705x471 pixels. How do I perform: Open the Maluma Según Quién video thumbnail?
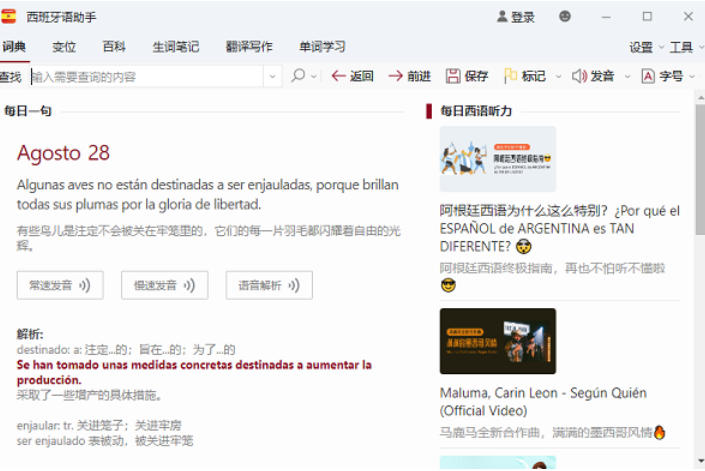click(x=498, y=341)
